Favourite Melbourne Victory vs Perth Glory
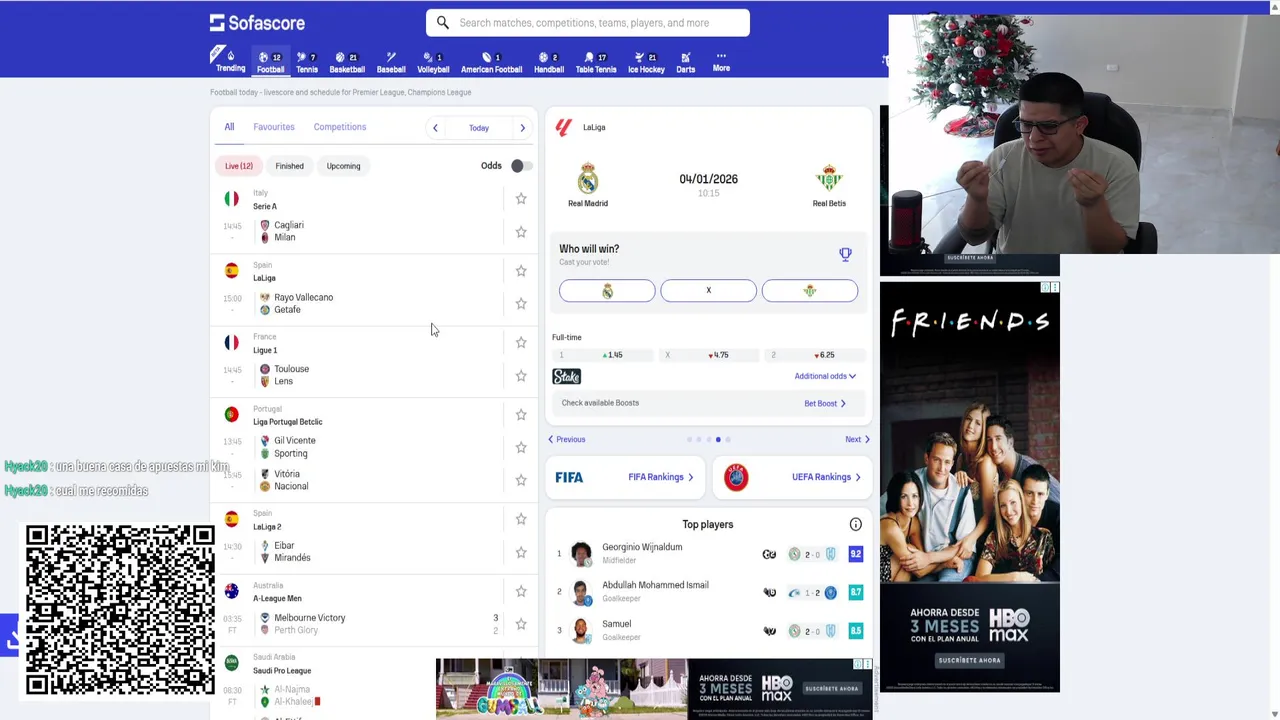This screenshot has height=720, width=1280. 521,624
